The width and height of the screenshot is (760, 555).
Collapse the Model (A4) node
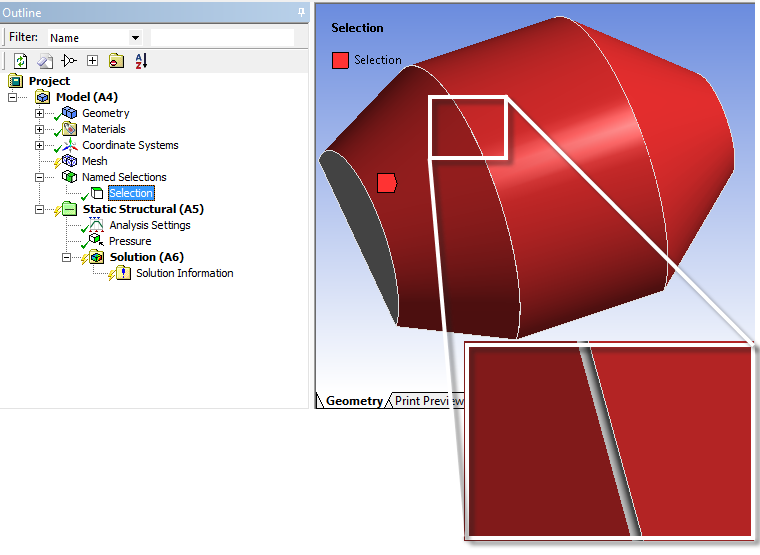13,97
